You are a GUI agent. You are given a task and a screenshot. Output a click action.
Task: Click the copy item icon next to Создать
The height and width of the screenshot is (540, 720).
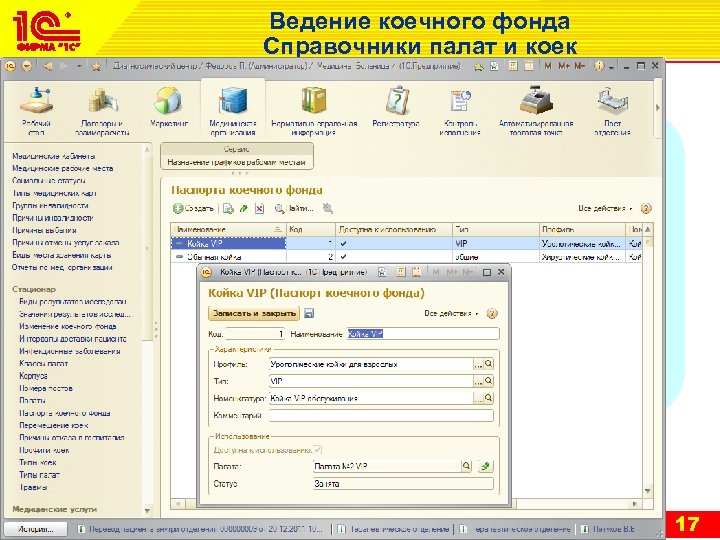click(x=228, y=209)
